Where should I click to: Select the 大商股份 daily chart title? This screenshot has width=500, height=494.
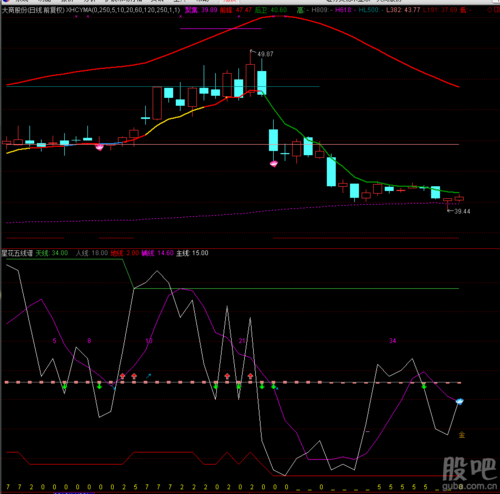click(33, 10)
